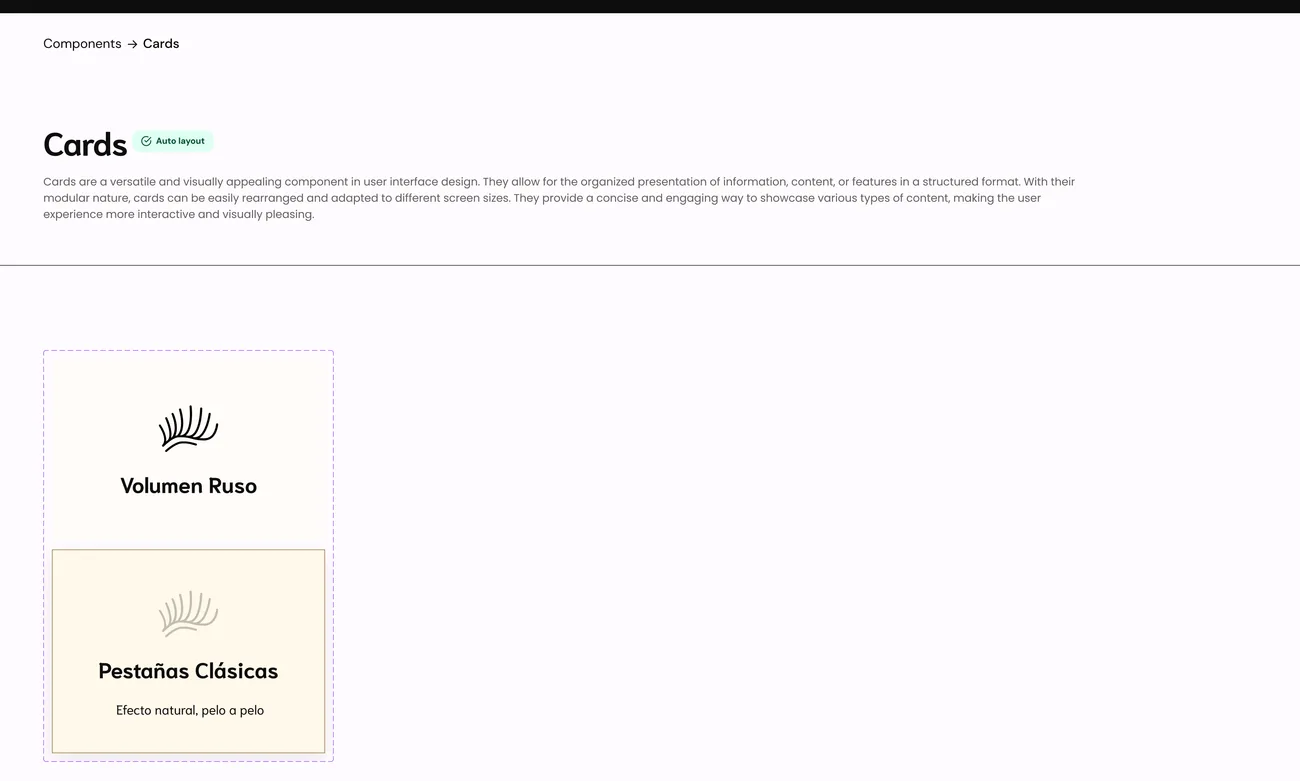Click the Components breadcrumb link
Viewport: 1300px width, 781px height.
(82, 44)
